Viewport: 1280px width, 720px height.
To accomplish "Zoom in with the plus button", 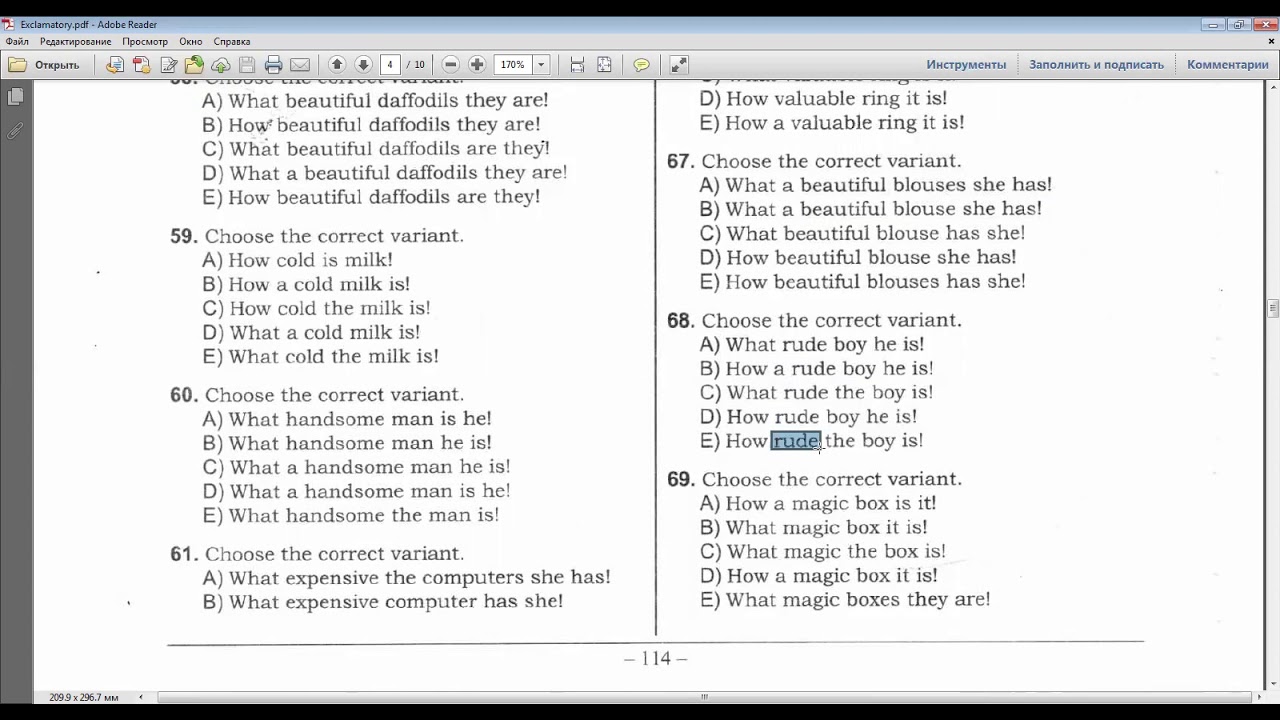I will (477, 65).
